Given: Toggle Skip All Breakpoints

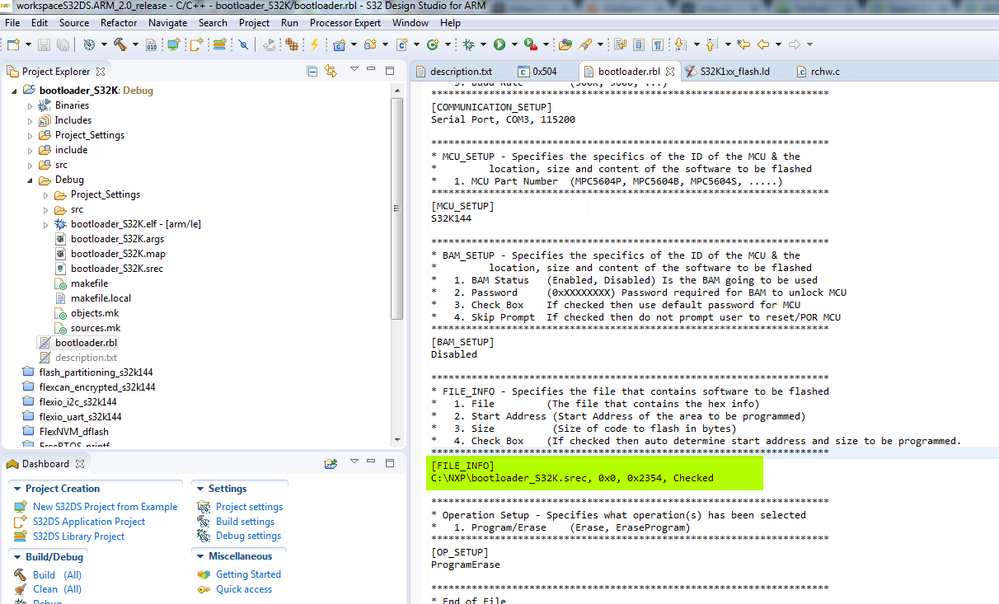Looking at the screenshot, I should tap(243, 45).
